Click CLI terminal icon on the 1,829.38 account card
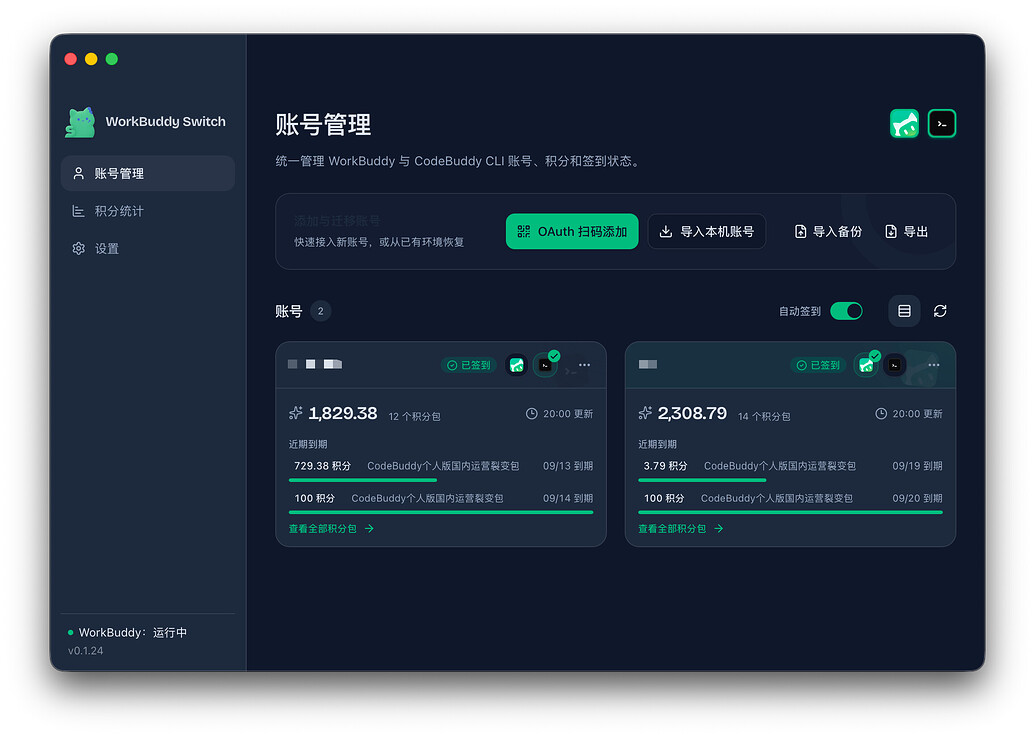Image resolution: width=1035 pixels, height=736 pixels. point(545,365)
